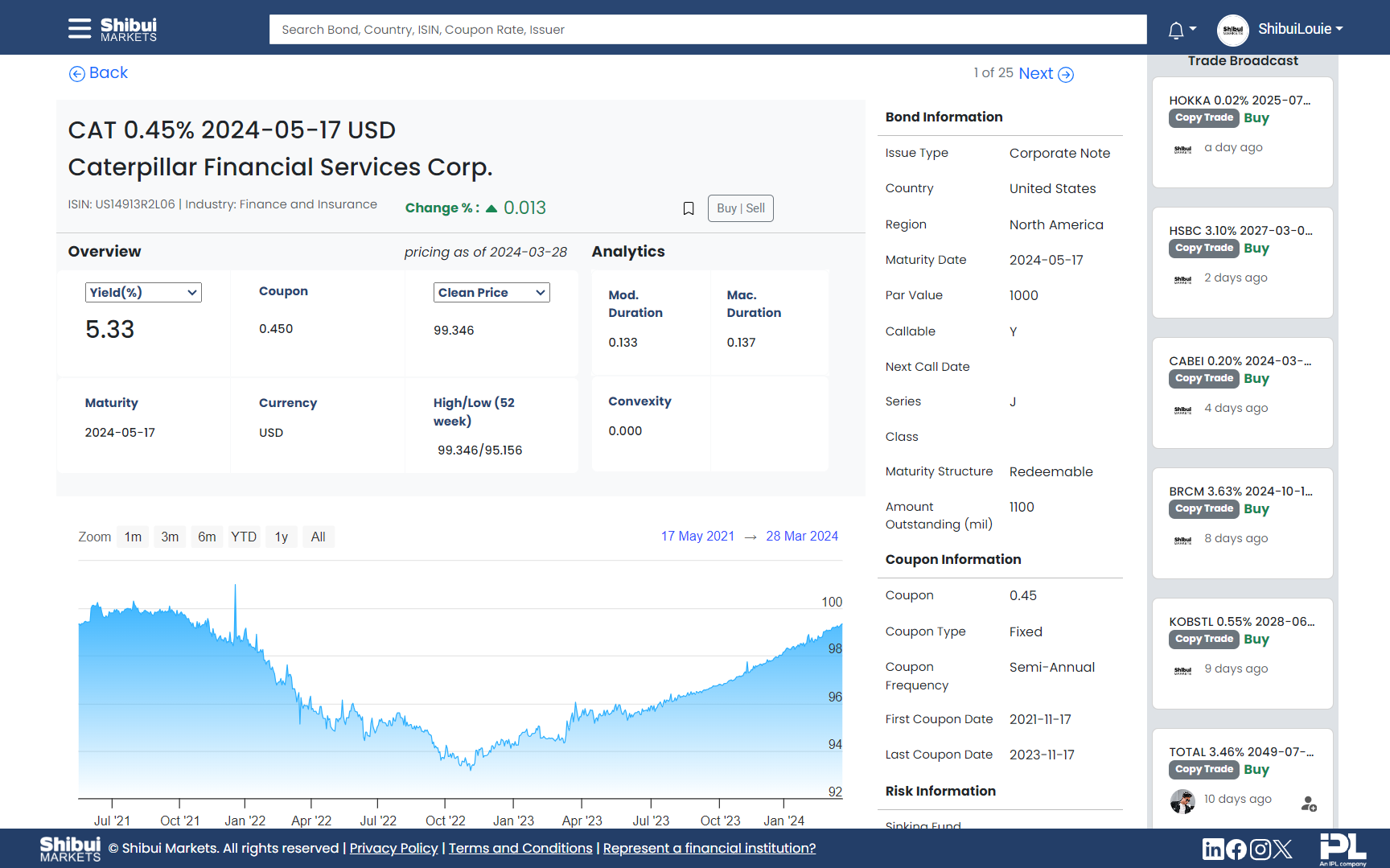Screen dimensions: 1390x868
Task: Set chart zoom to 1y
Action: [282, 537]
